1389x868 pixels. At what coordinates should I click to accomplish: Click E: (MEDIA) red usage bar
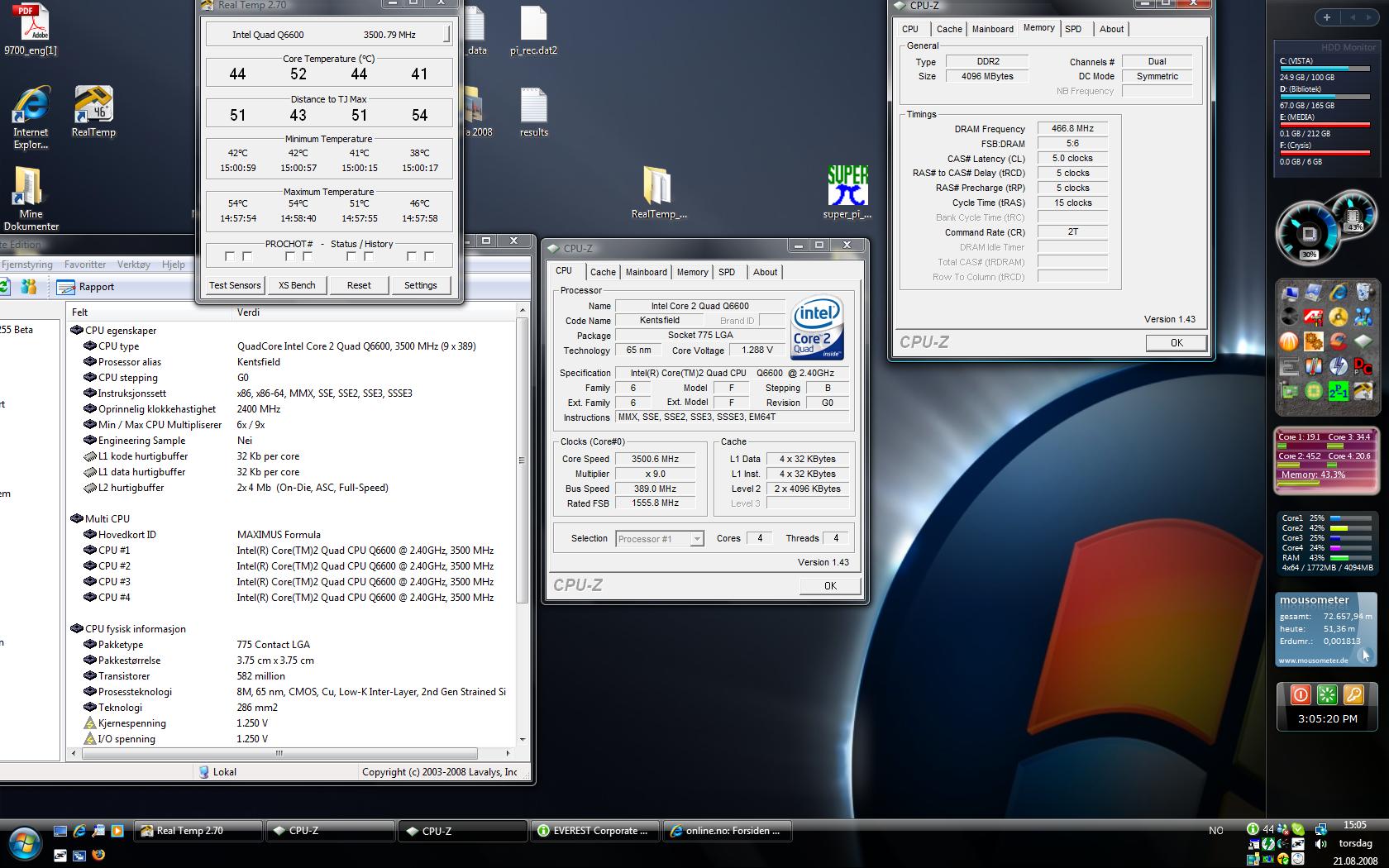[1325, 126]
